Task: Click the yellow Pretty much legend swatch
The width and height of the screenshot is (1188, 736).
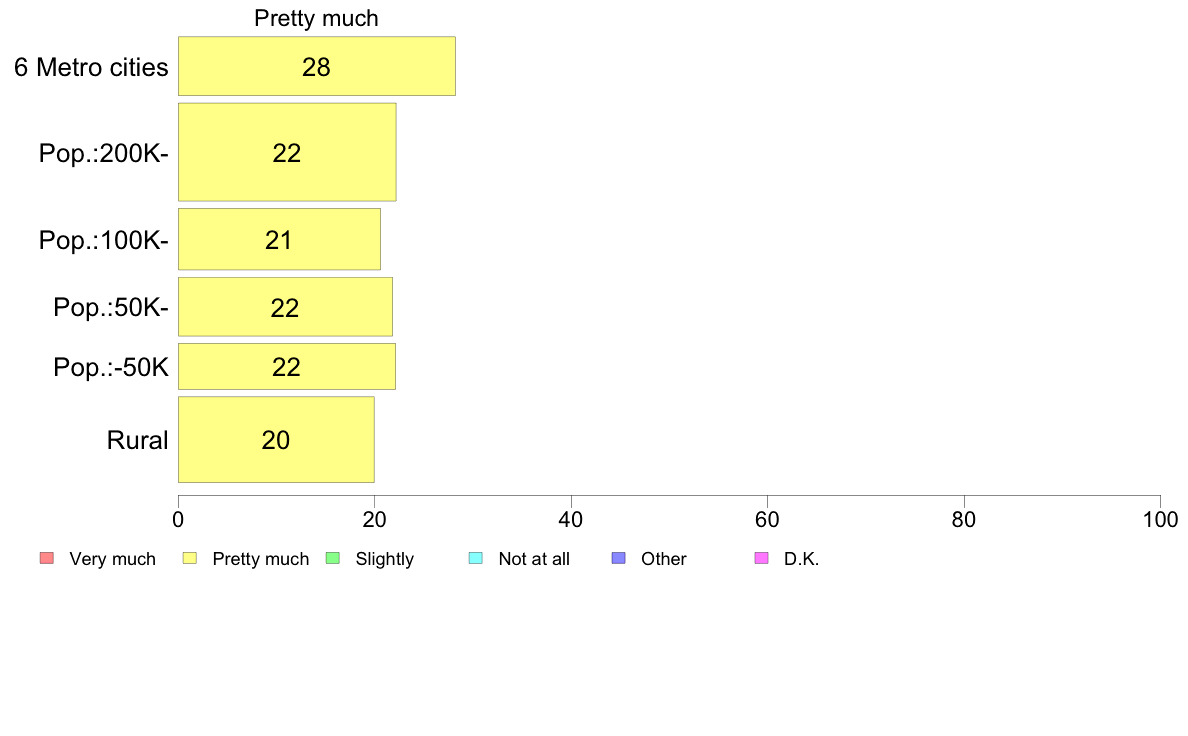Action: pyautogui.click(x=190, y=559)
